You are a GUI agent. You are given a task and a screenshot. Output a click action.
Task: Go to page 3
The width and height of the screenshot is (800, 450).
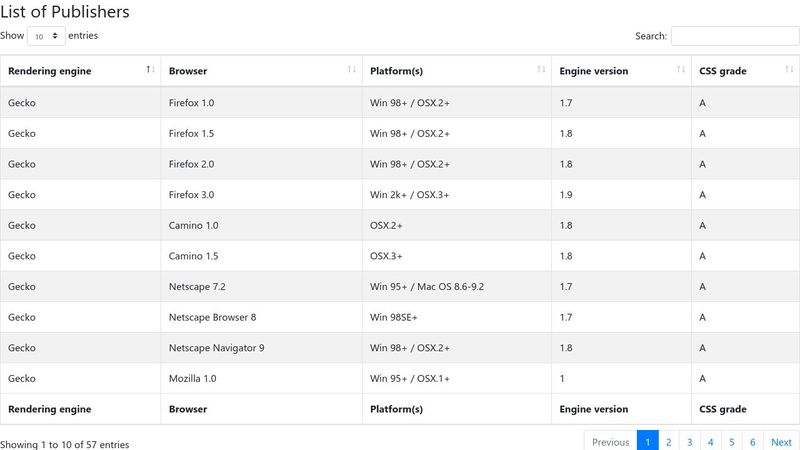689,442
